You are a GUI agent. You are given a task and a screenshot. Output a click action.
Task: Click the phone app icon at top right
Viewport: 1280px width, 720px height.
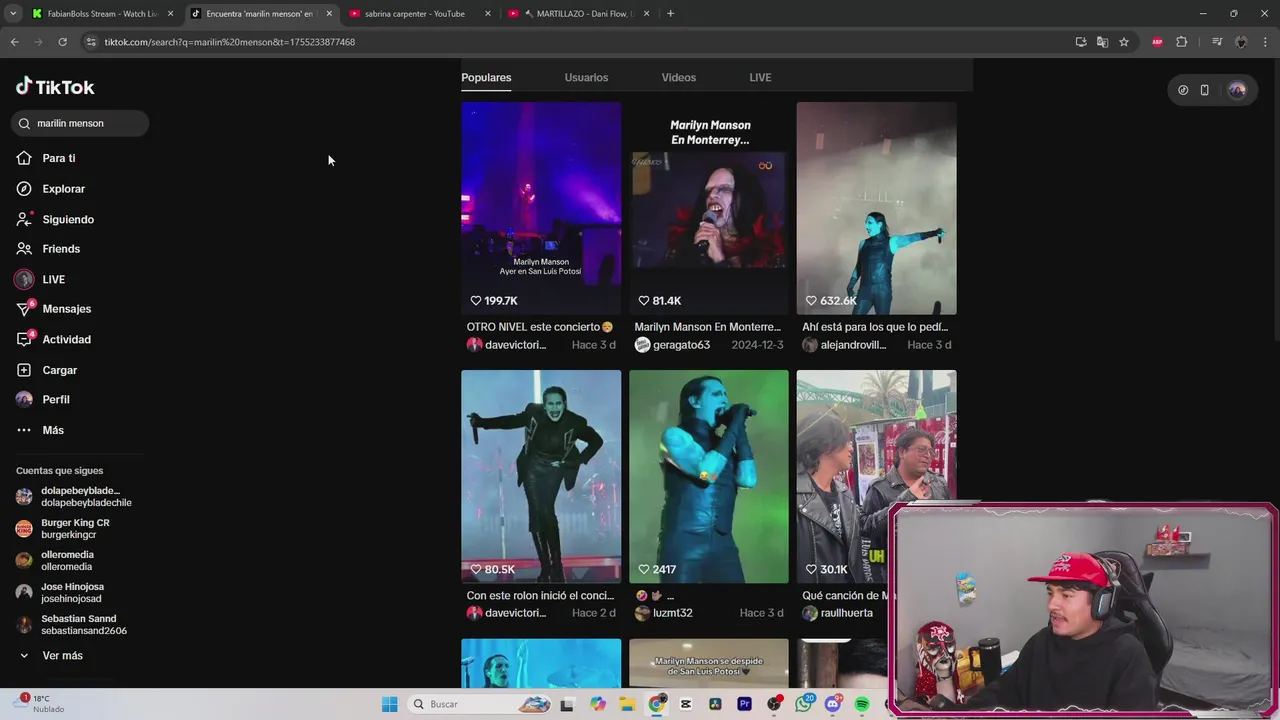[1204, 90]
